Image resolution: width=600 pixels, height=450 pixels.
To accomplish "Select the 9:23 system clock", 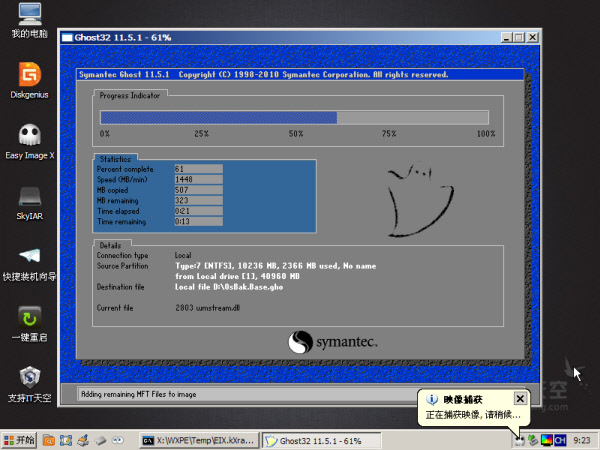I will [582, 440].
